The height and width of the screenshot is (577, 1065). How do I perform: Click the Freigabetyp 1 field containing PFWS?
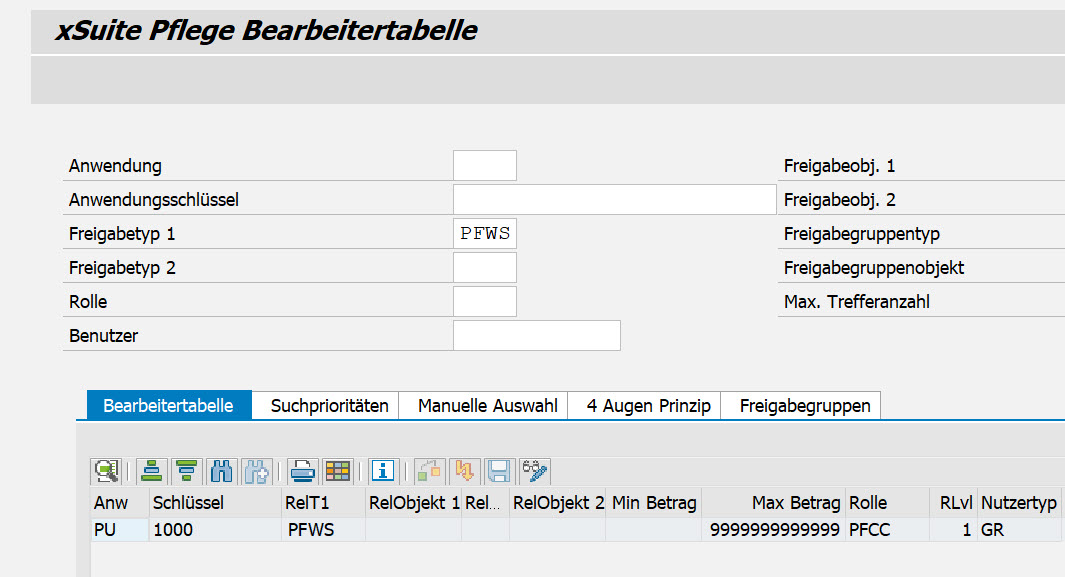pyautogui.click(x=484, y=234)
